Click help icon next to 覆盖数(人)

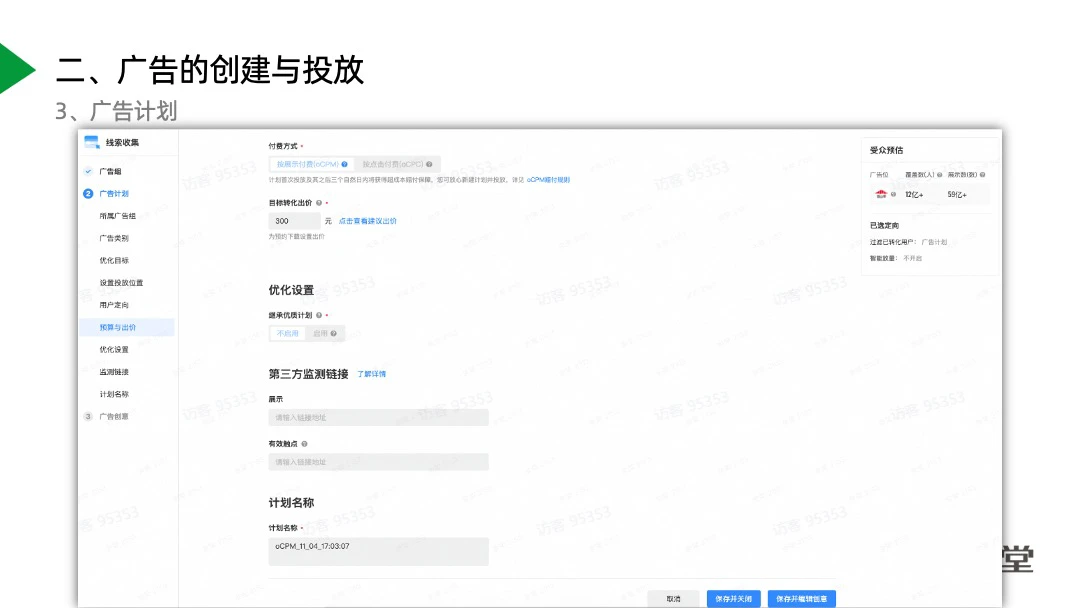pos(940,174)
